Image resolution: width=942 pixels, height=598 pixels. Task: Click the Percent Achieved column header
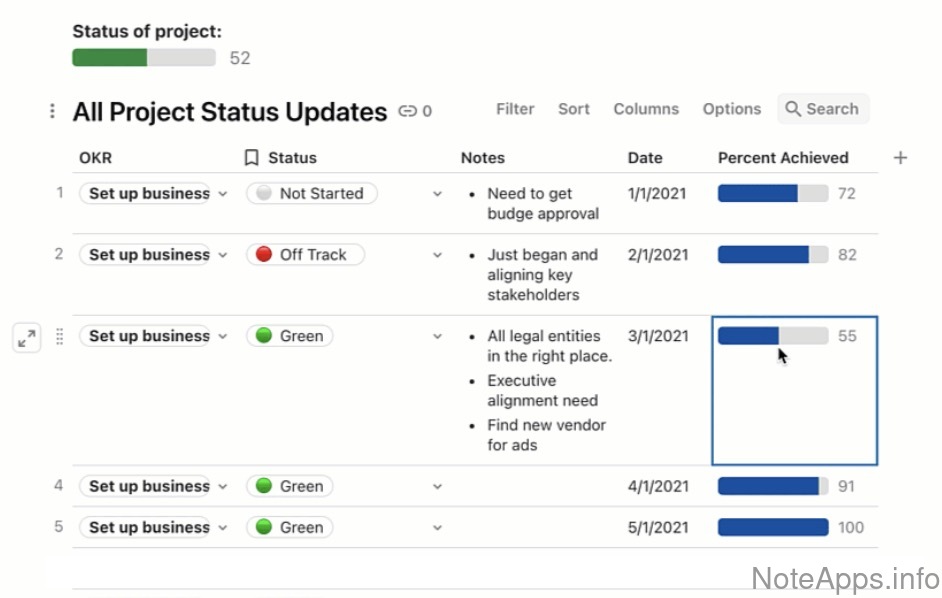tap(783, 158)
